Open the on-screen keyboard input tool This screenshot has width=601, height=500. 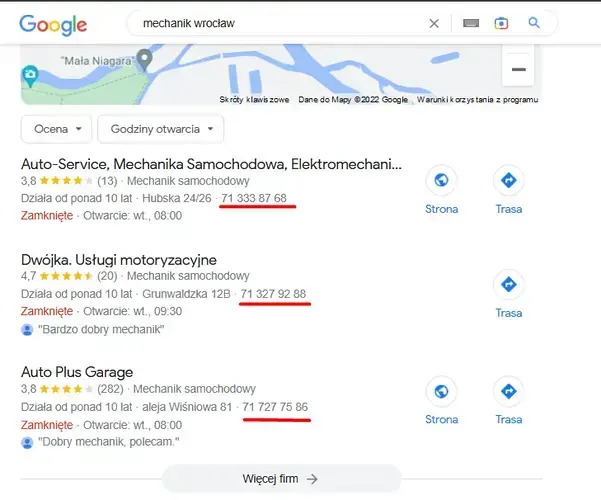tap(471, 23)
